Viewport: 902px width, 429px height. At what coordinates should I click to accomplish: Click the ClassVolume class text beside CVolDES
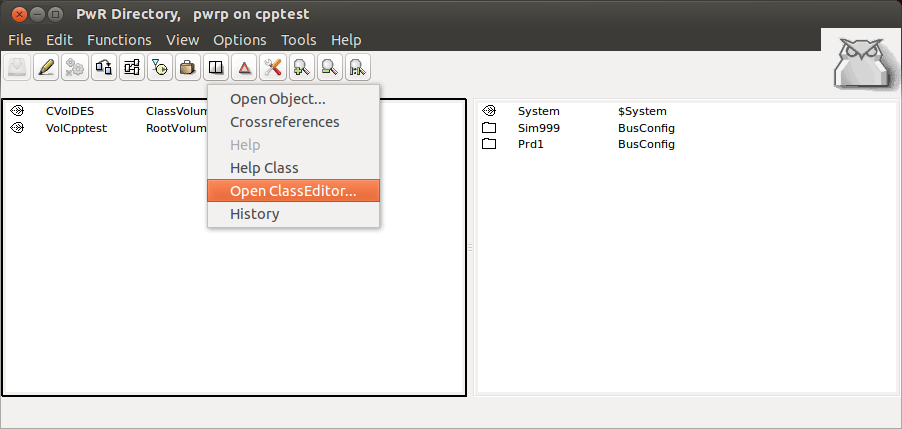point(177,111)
